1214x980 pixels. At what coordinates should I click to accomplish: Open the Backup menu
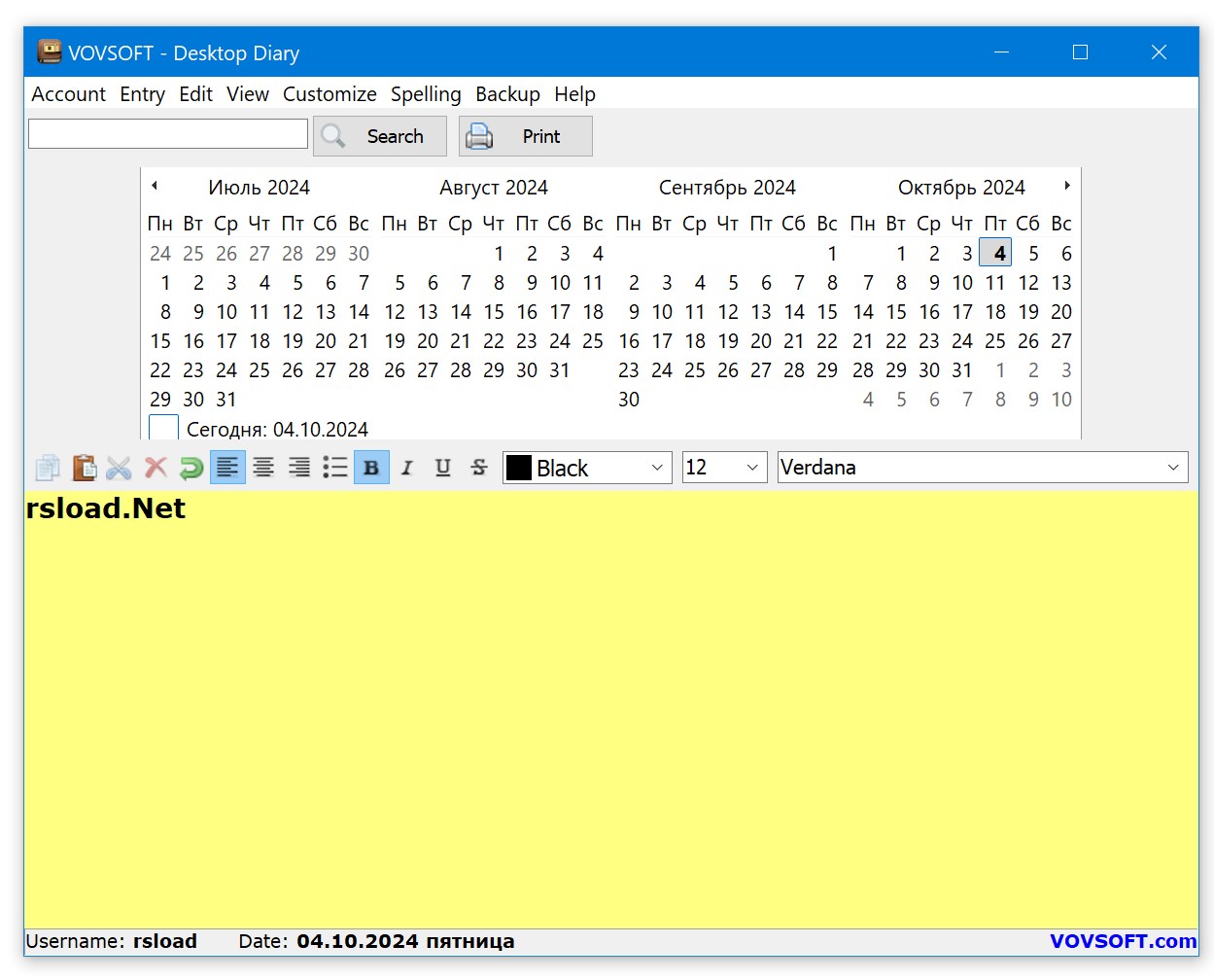507,94
